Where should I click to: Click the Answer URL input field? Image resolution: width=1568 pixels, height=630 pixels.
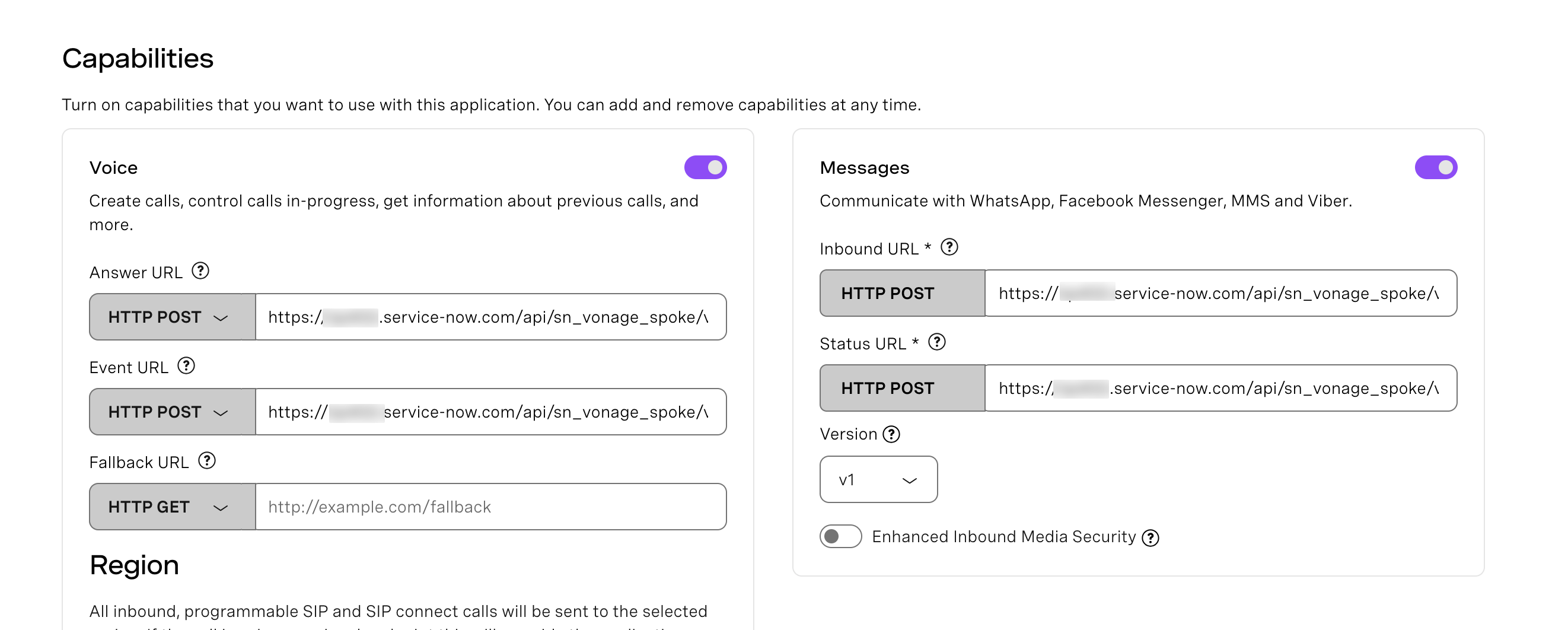(490, 317)
